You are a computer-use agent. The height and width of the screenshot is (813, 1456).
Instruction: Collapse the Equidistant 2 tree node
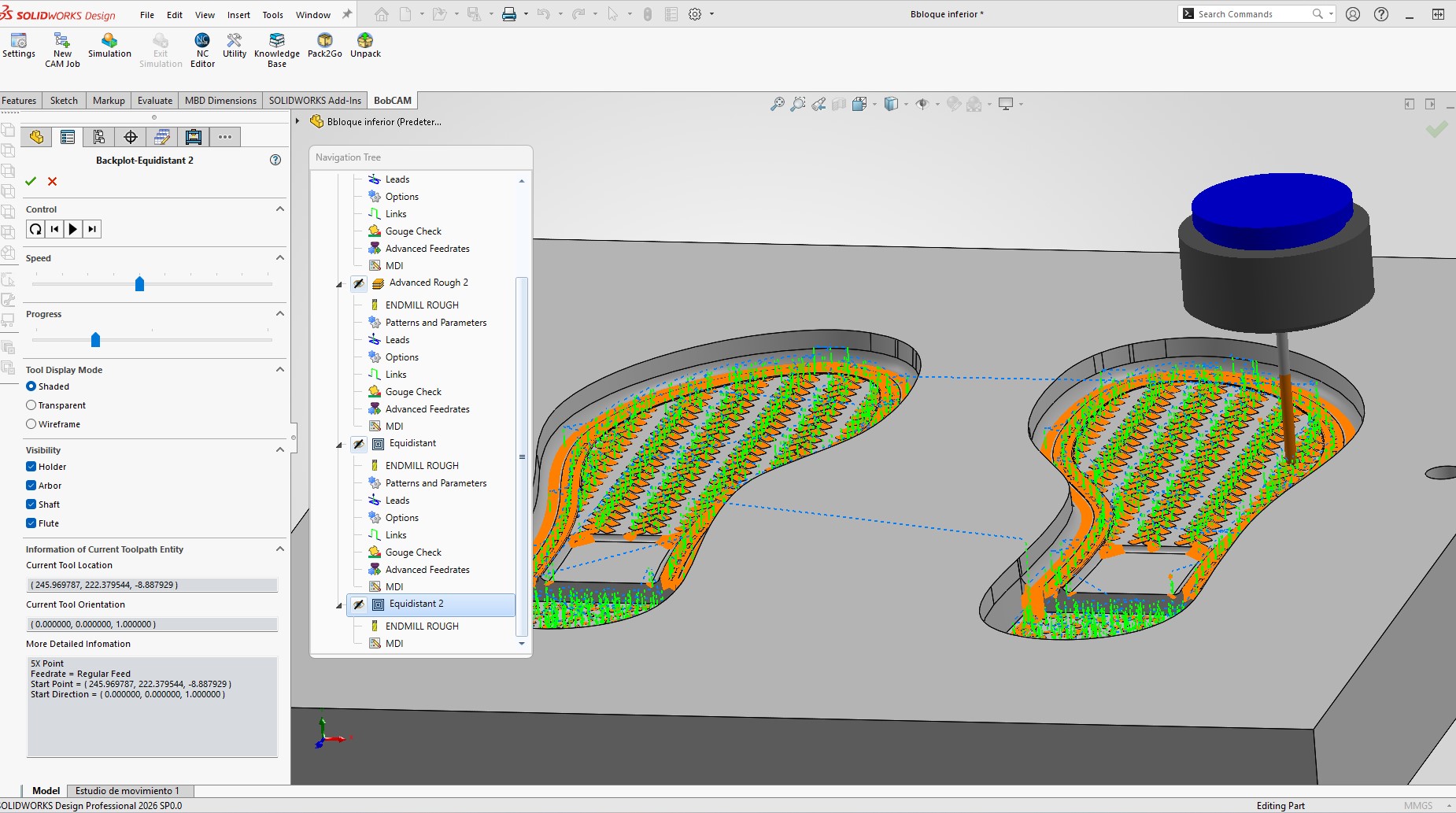pos(339,604)
